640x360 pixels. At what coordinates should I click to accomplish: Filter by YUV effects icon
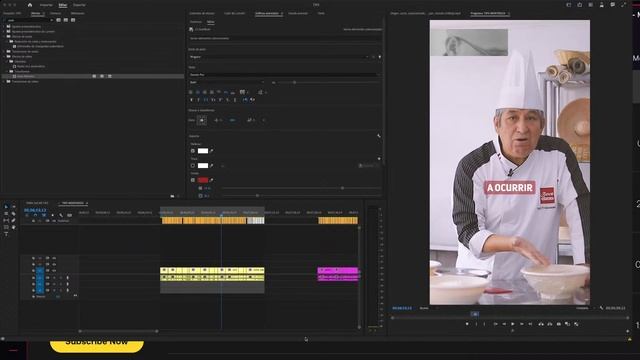click(x=73, y=20)
